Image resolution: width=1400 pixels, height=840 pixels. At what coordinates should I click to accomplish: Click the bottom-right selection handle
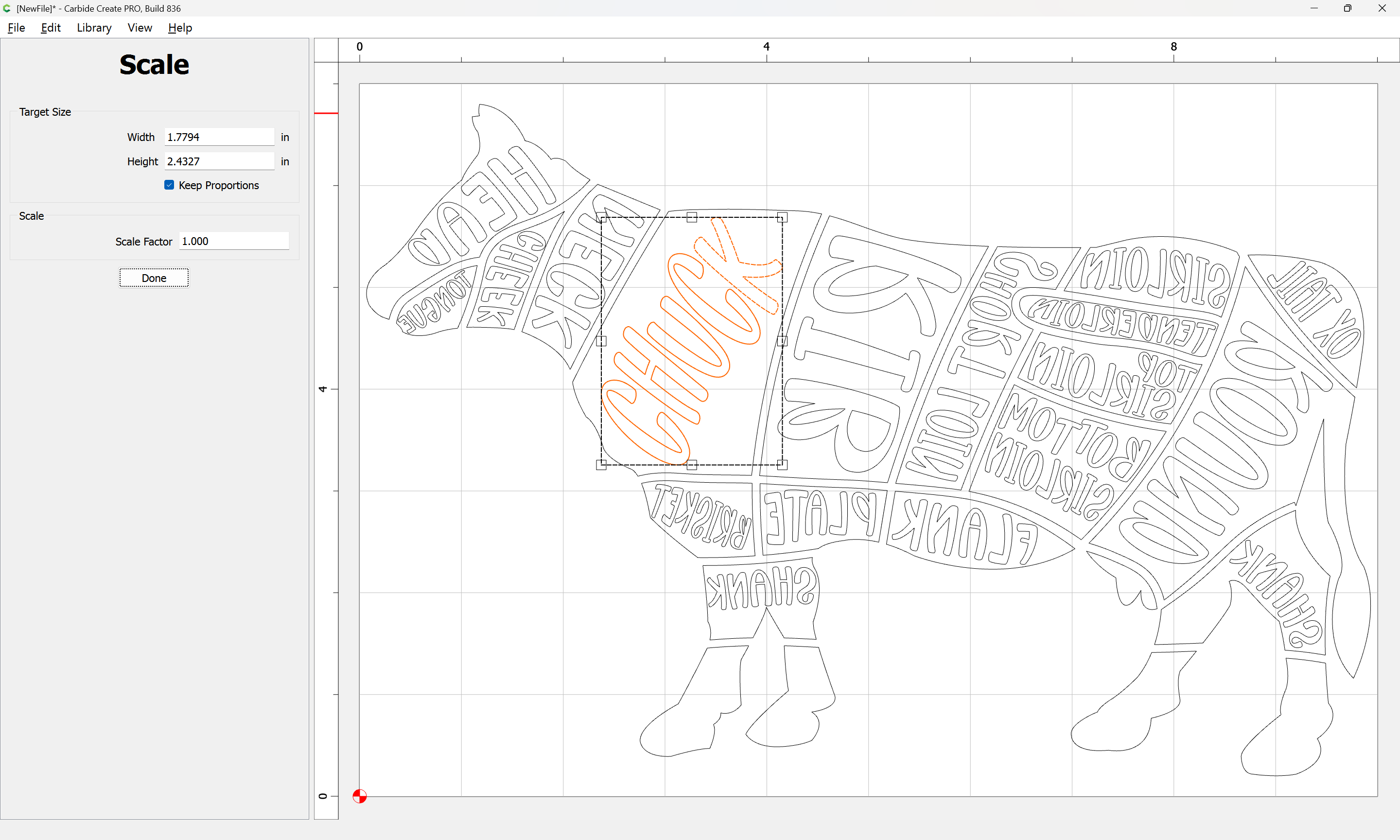pos(782,465)
